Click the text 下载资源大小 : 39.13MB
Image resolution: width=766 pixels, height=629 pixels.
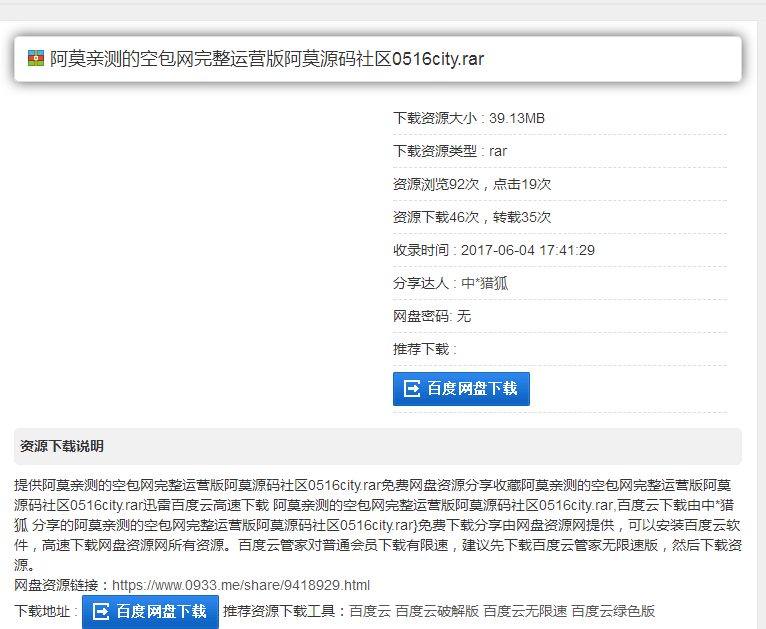coord(469,118)
